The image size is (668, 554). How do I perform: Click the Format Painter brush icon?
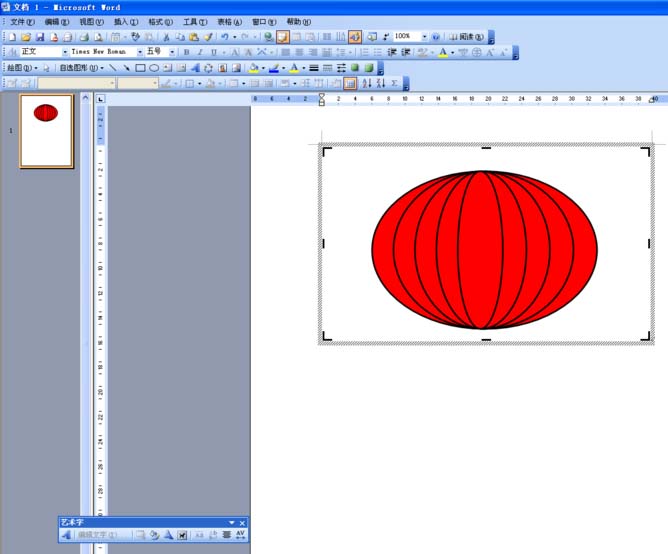209,36
